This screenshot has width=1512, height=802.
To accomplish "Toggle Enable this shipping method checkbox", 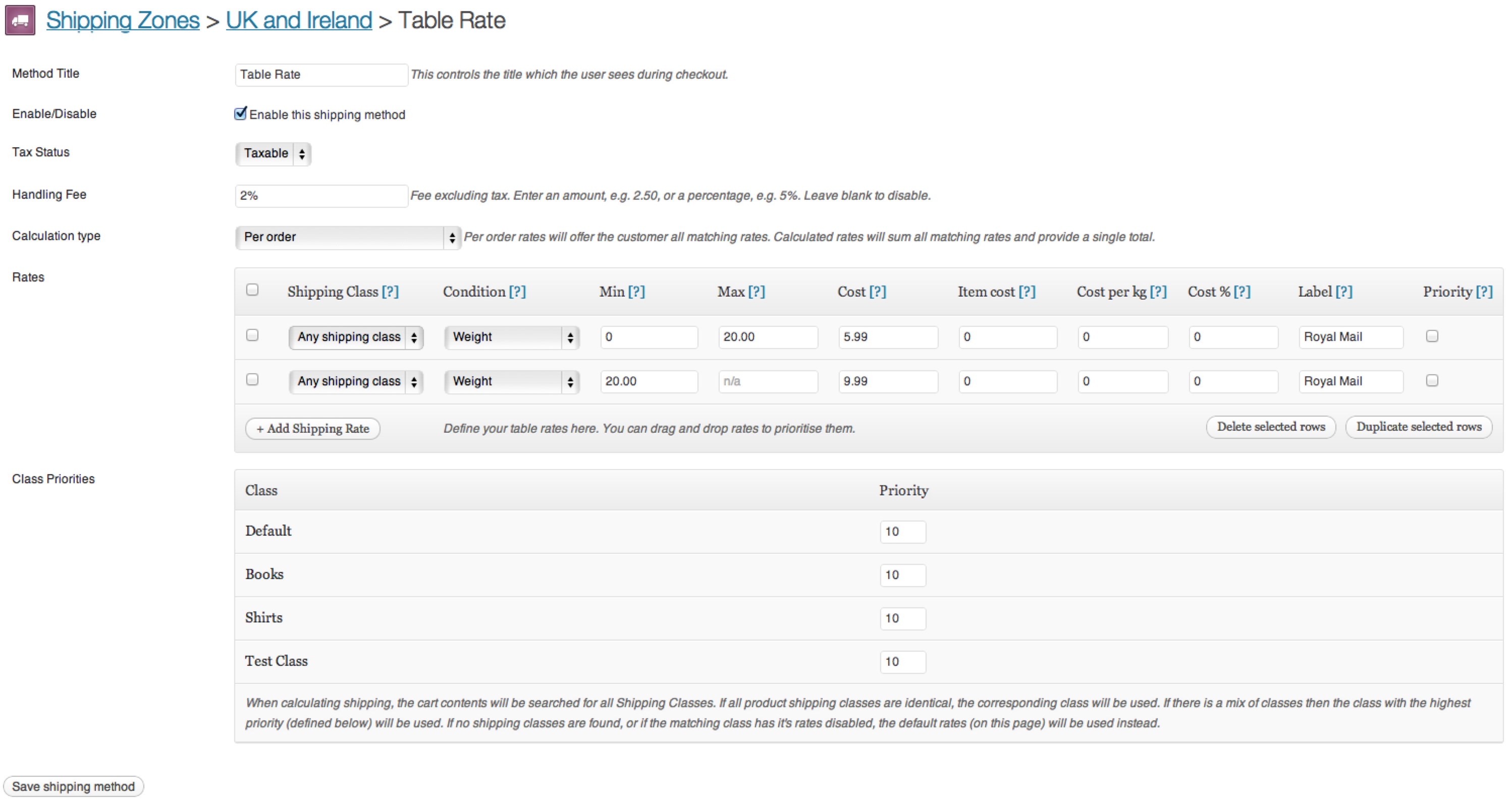I will 241,114.
